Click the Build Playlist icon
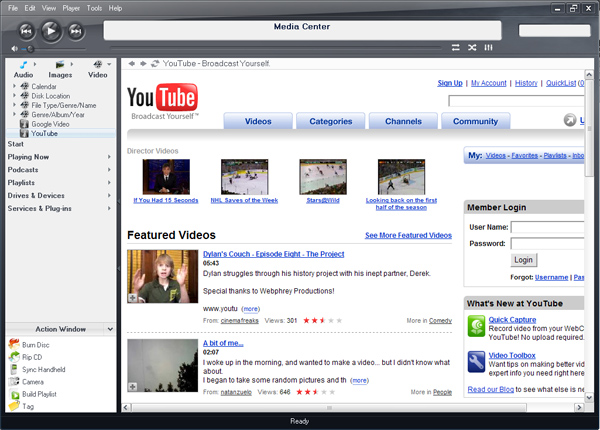 (14, 394)
